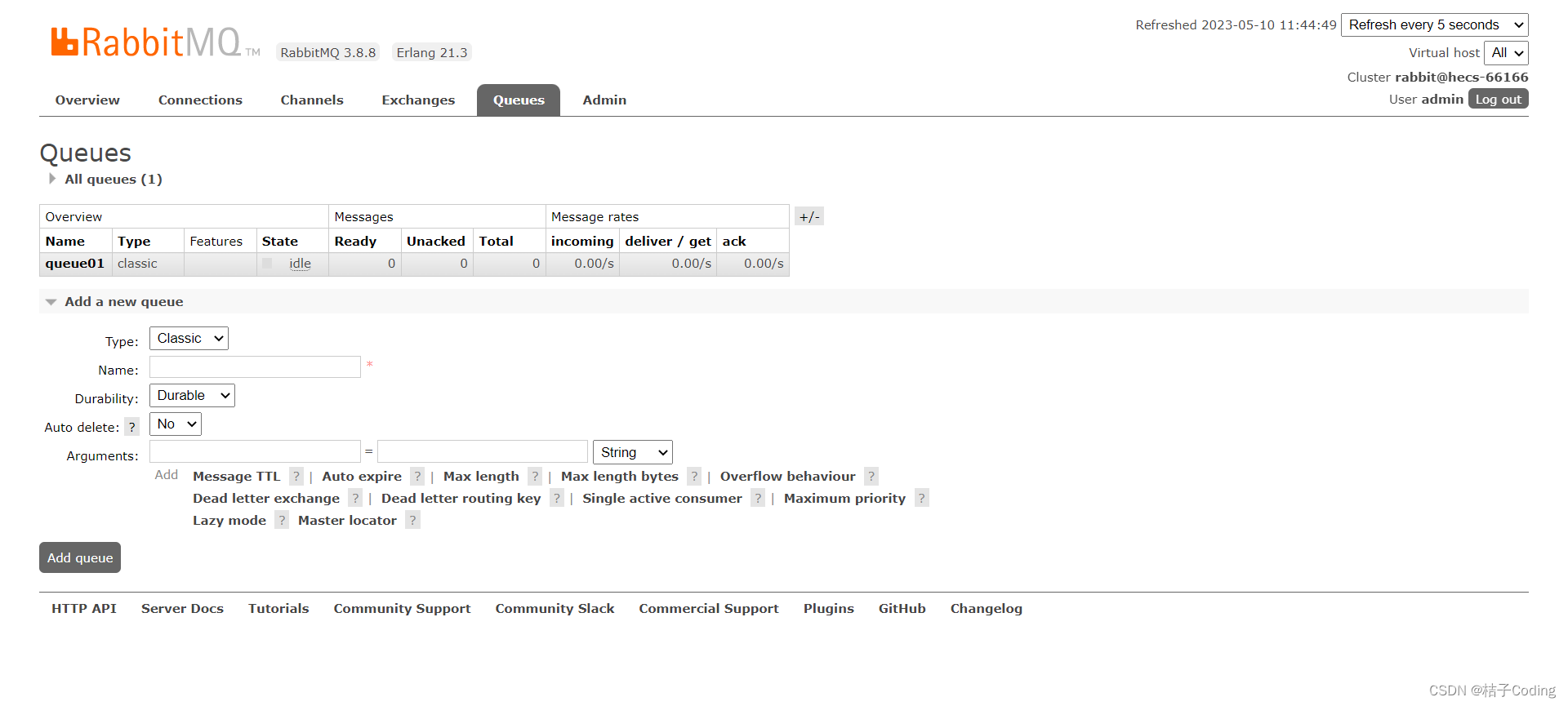Sort queues by Name column

tap(65, 242)
